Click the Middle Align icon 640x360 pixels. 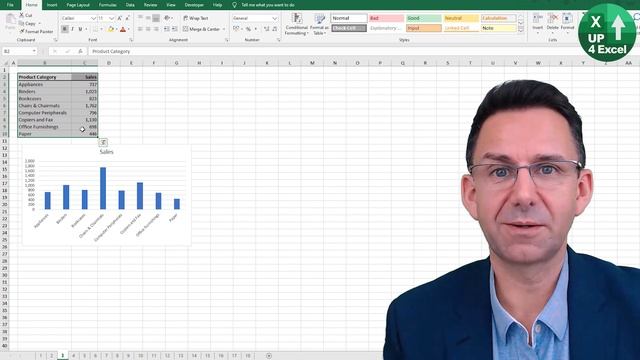click(x=148, y=18)
